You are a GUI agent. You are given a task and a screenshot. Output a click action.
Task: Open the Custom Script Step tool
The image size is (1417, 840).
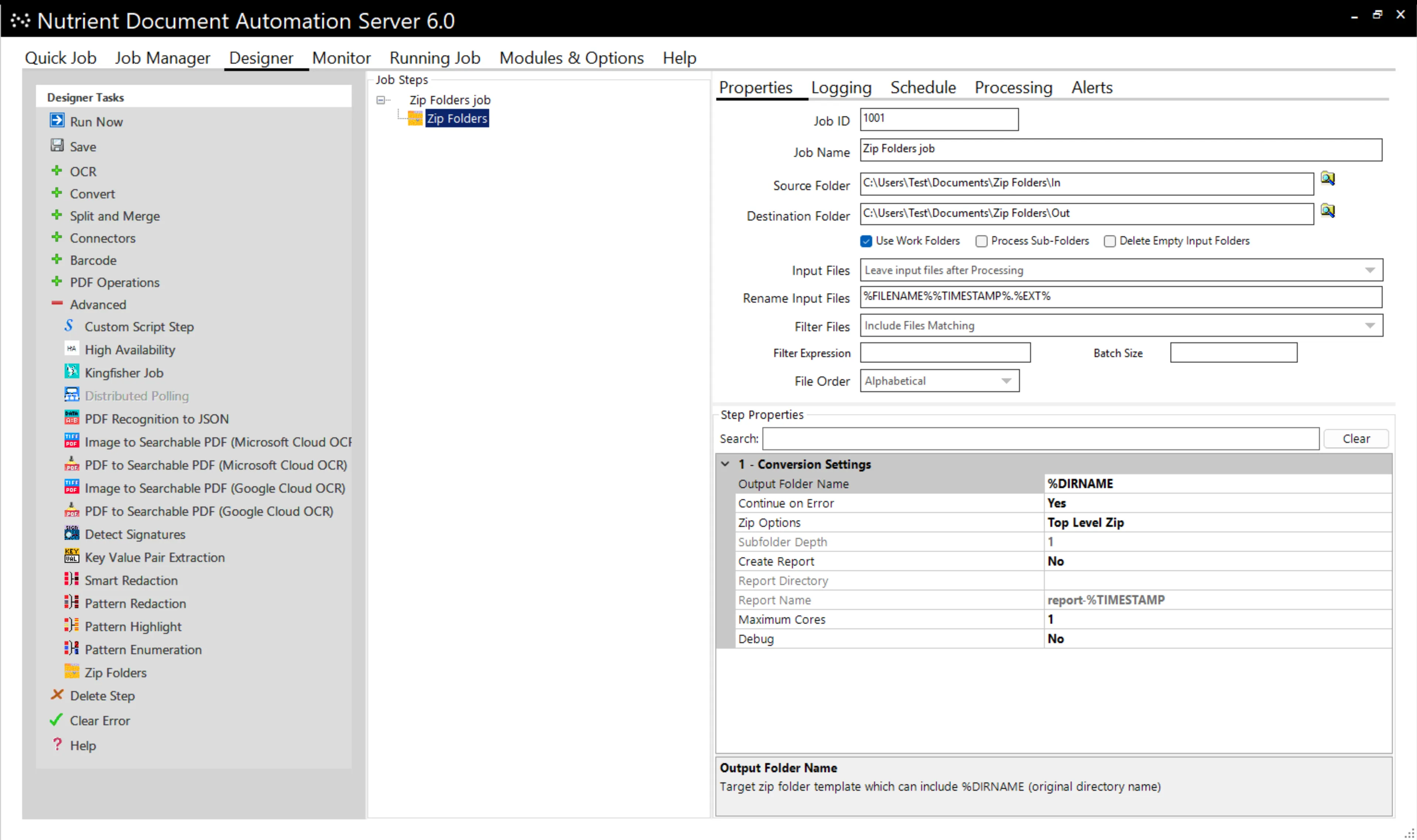pos(139,327)
